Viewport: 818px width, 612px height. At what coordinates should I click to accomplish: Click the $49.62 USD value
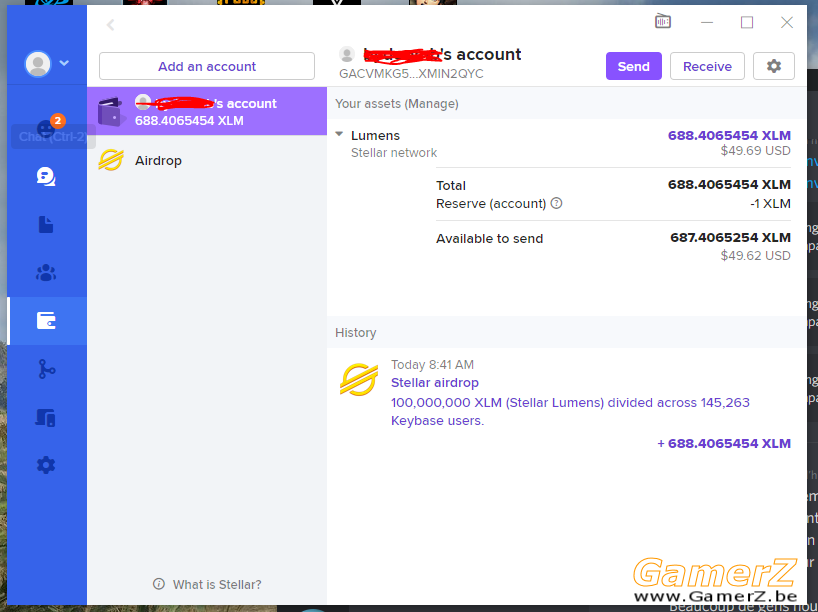point(755,256)
